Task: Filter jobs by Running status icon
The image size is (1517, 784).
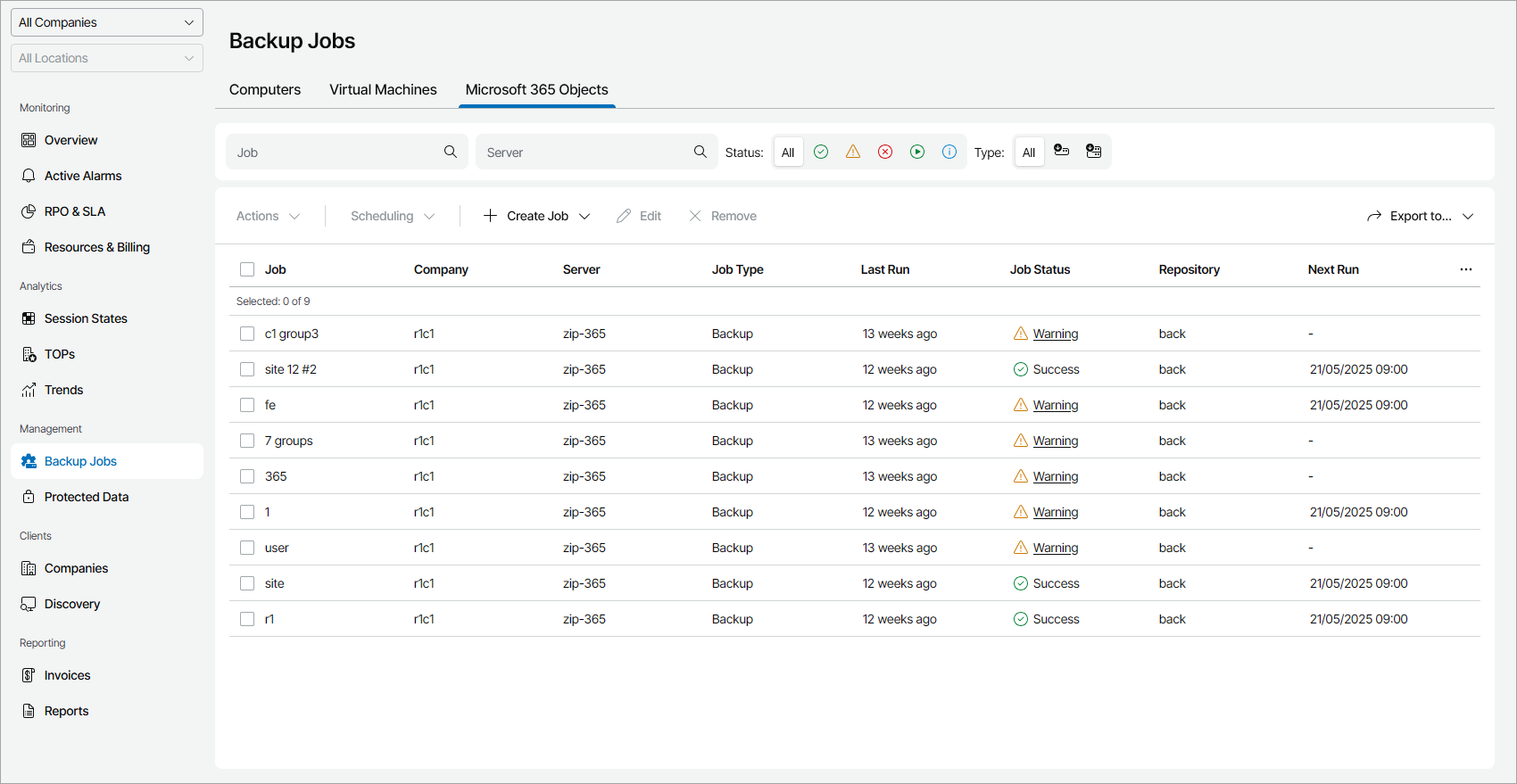Action: 917,152
